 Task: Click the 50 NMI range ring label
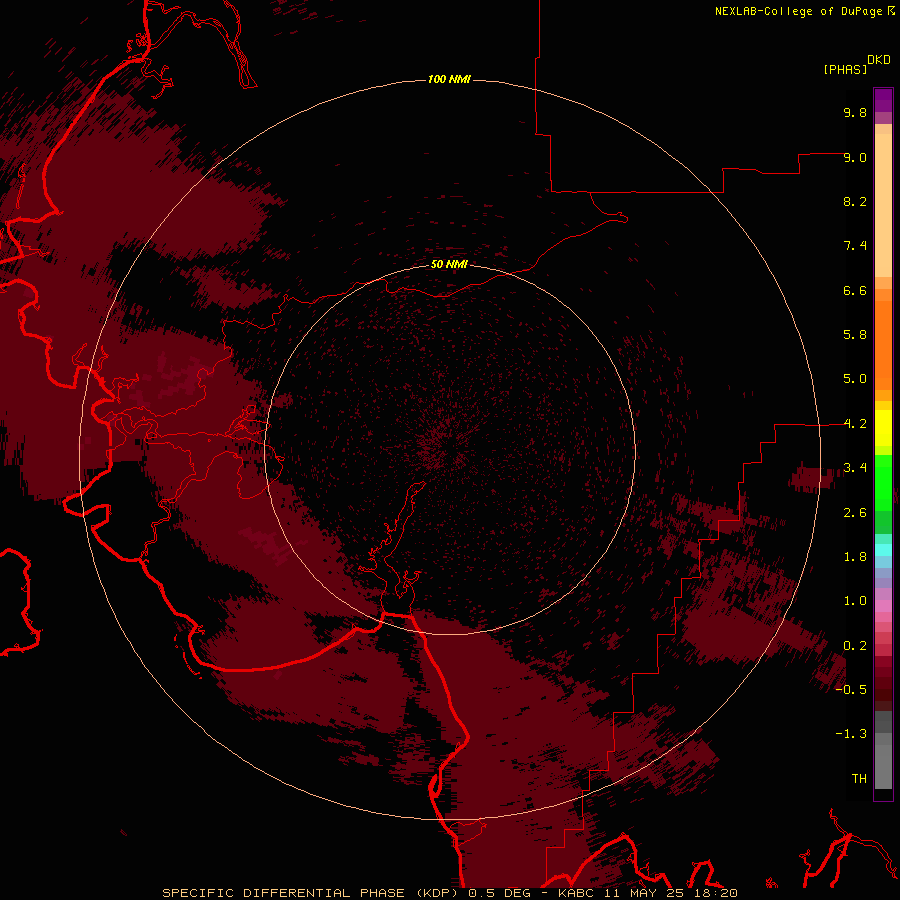coord(449,264)
